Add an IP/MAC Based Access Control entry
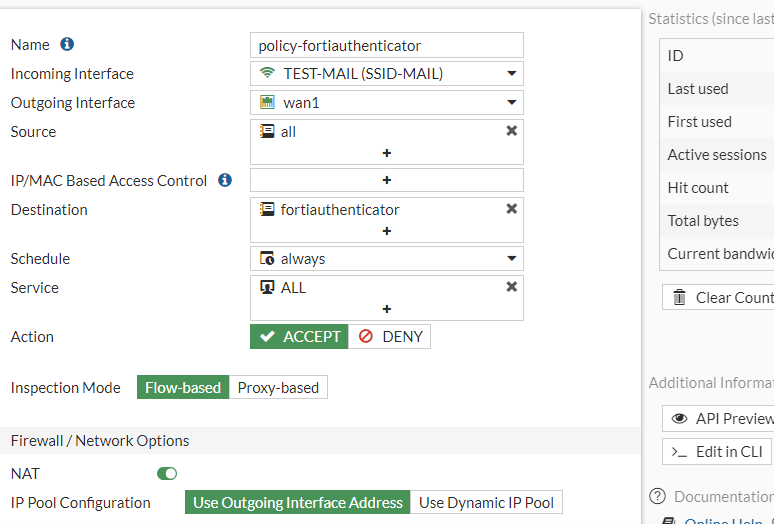Screen dimensions: 774x524 (x=386, y=180)
